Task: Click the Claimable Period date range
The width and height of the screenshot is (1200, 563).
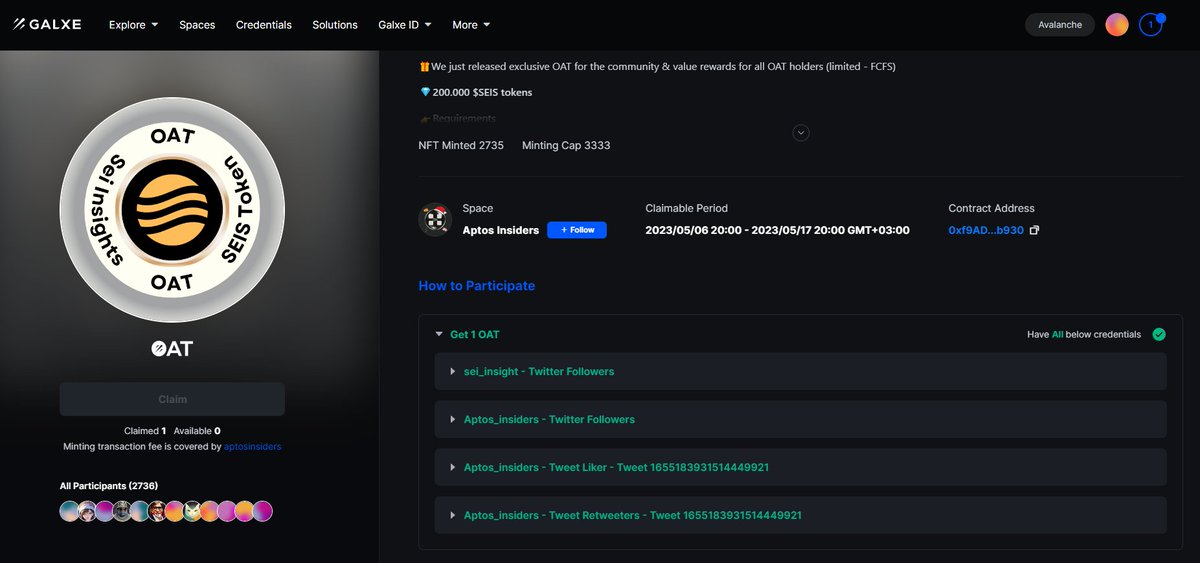Action: [x=778, y=230]
